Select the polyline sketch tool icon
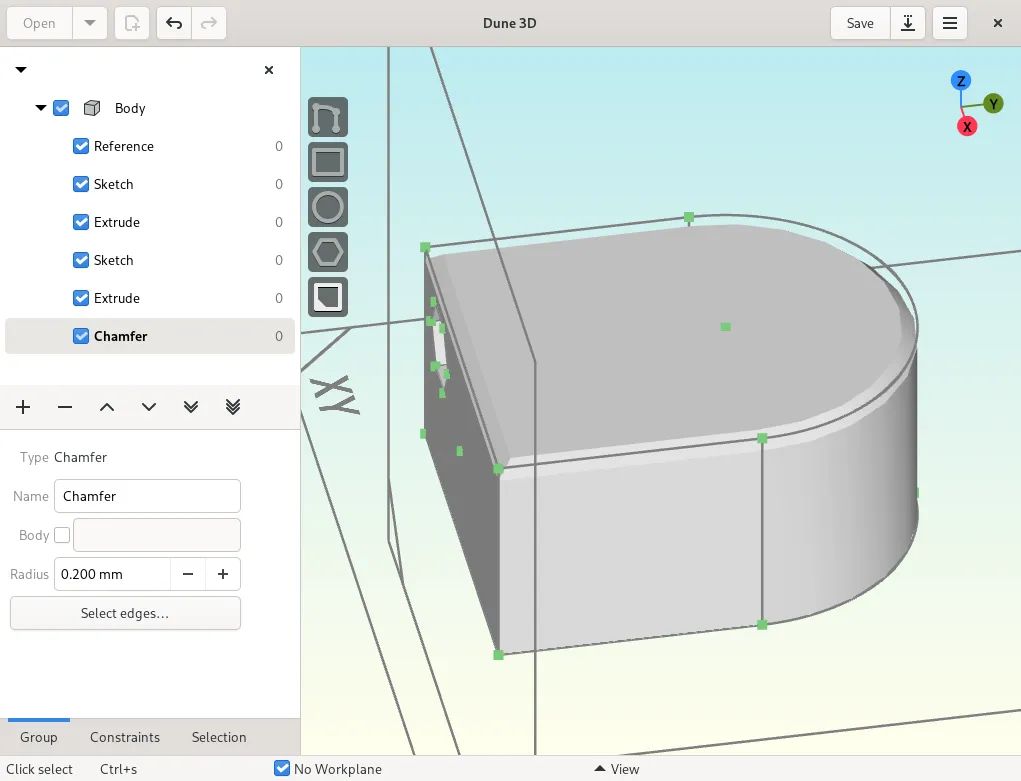This screenshot has height=781, width=1021. [x=328, y=117]
